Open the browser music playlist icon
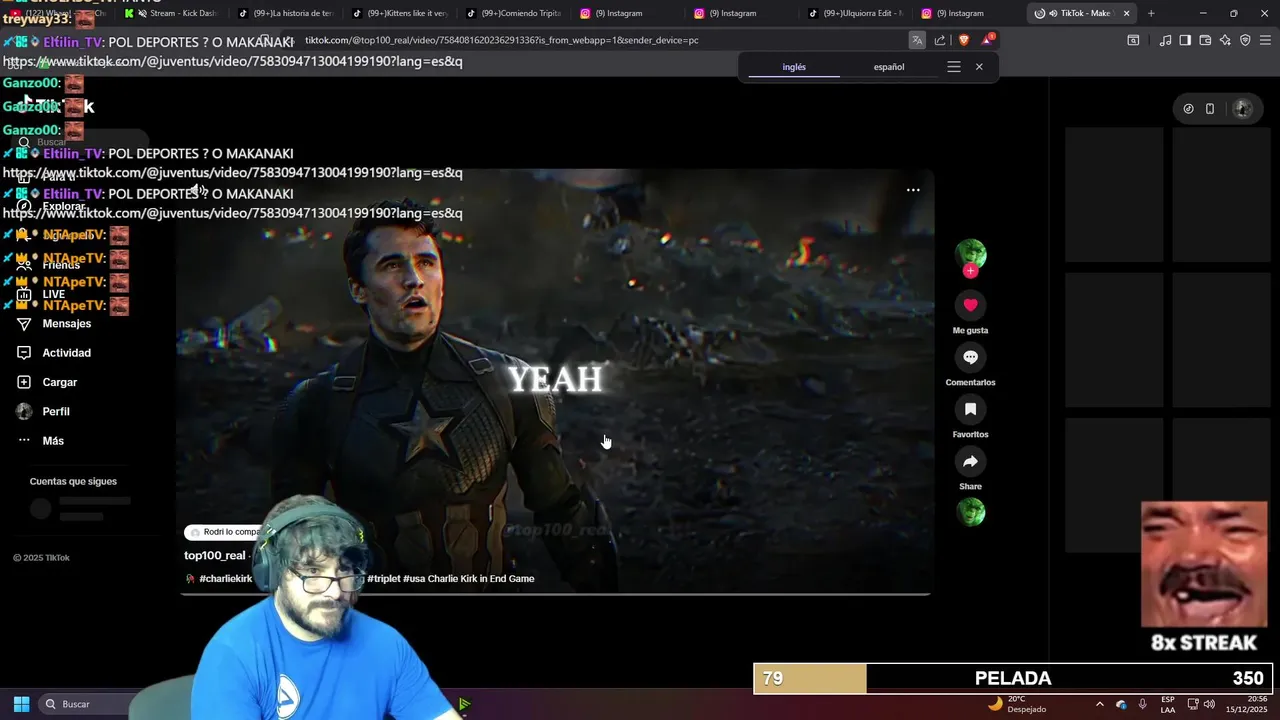The height and width of the screenshot is (720, 1280). pyautogui.click(x=1165, y=40)
